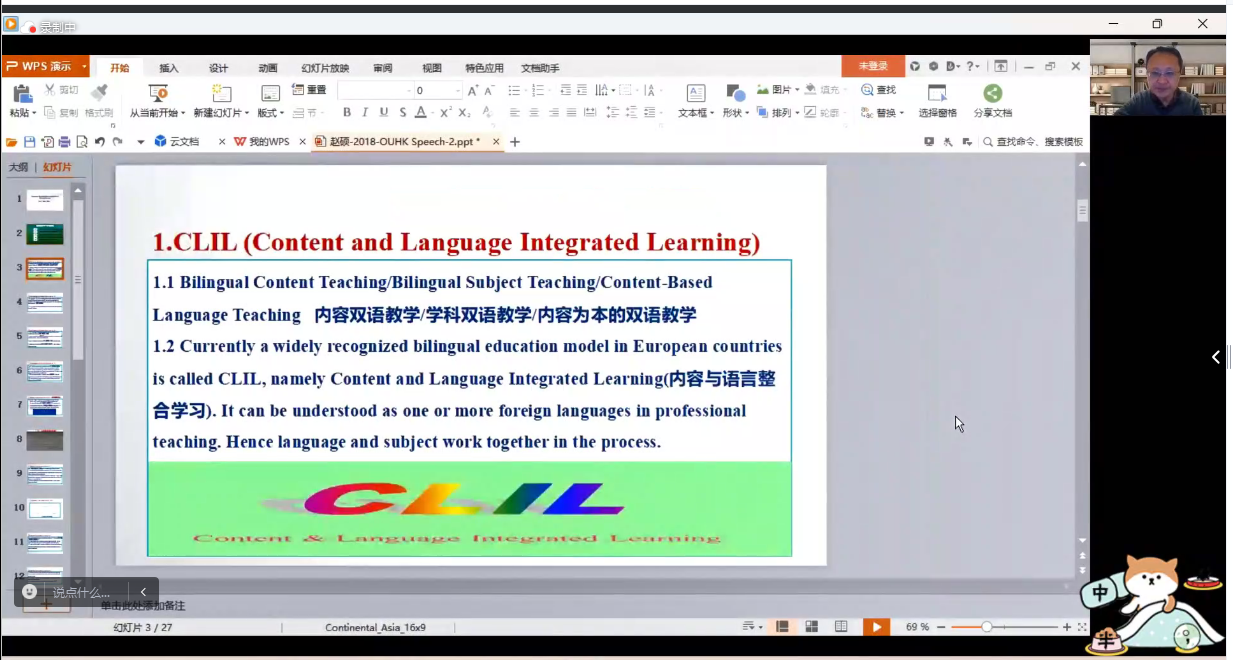Image resolution: width=1233 pixels, height=660 pixels.
Task: Expand the Picture (图片) dropdown
Action: (795, 90)
